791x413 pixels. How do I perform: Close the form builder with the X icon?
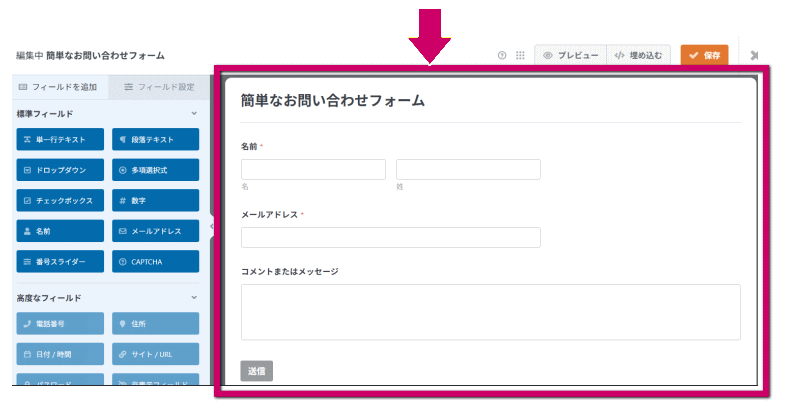753,55
